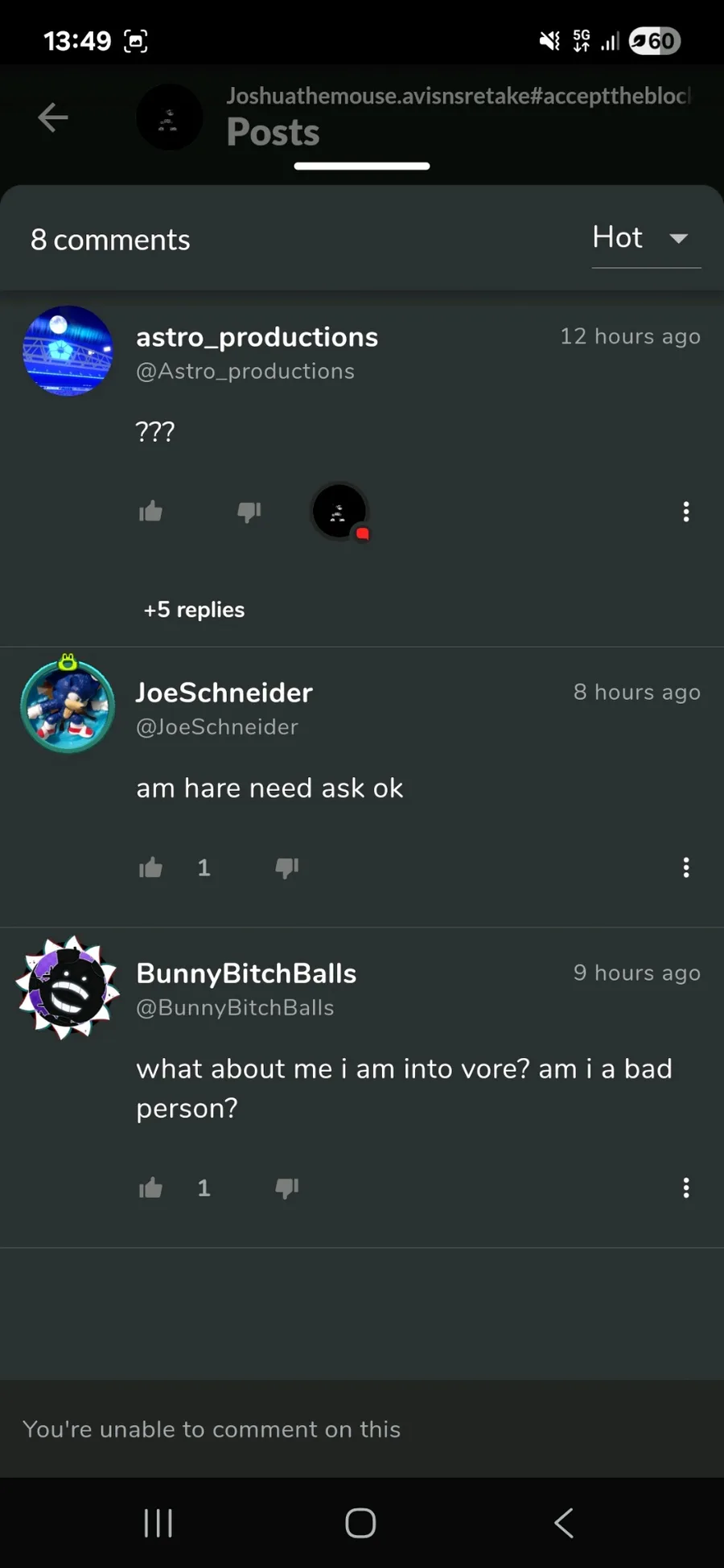Expand the +5 replies thread

click(x=194, y=610)
